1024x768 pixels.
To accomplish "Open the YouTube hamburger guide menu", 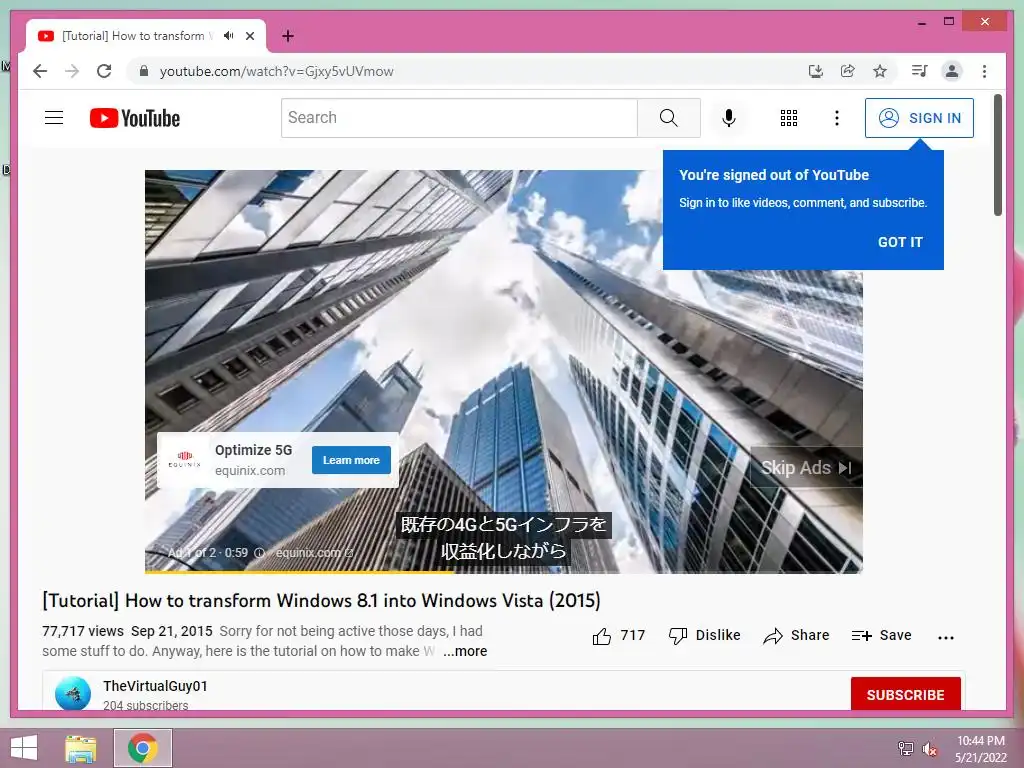I will point(54,118).
